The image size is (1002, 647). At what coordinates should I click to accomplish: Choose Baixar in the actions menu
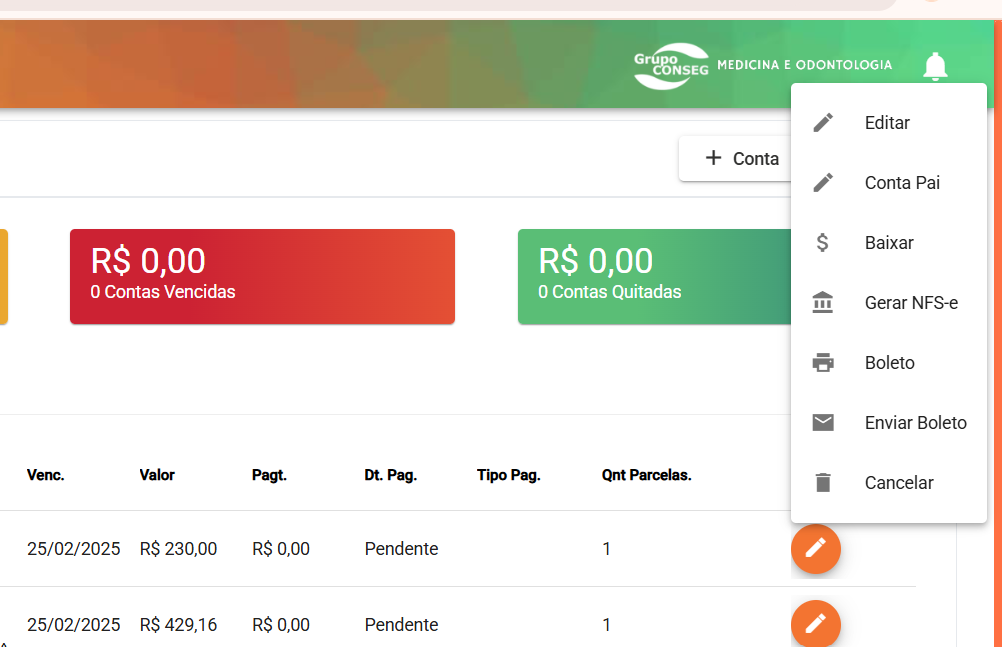pyautogui.click(x=889, y=243)
